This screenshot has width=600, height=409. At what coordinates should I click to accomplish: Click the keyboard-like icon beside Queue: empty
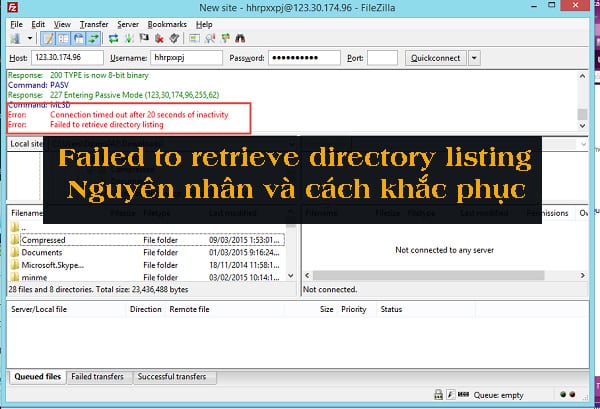pos(463,394)
